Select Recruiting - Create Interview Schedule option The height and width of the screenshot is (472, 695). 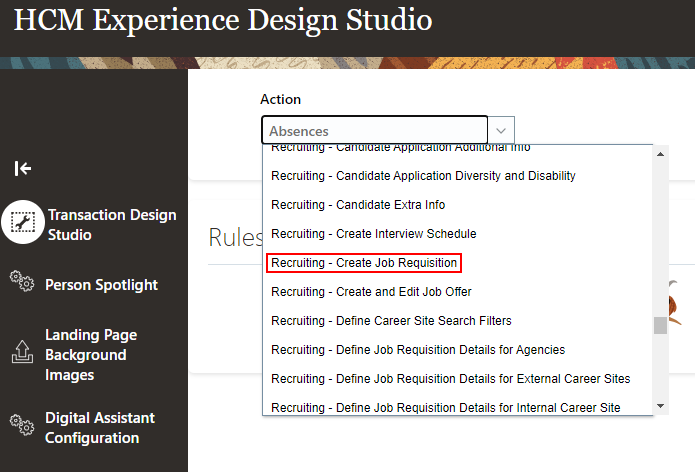point(373,234)
